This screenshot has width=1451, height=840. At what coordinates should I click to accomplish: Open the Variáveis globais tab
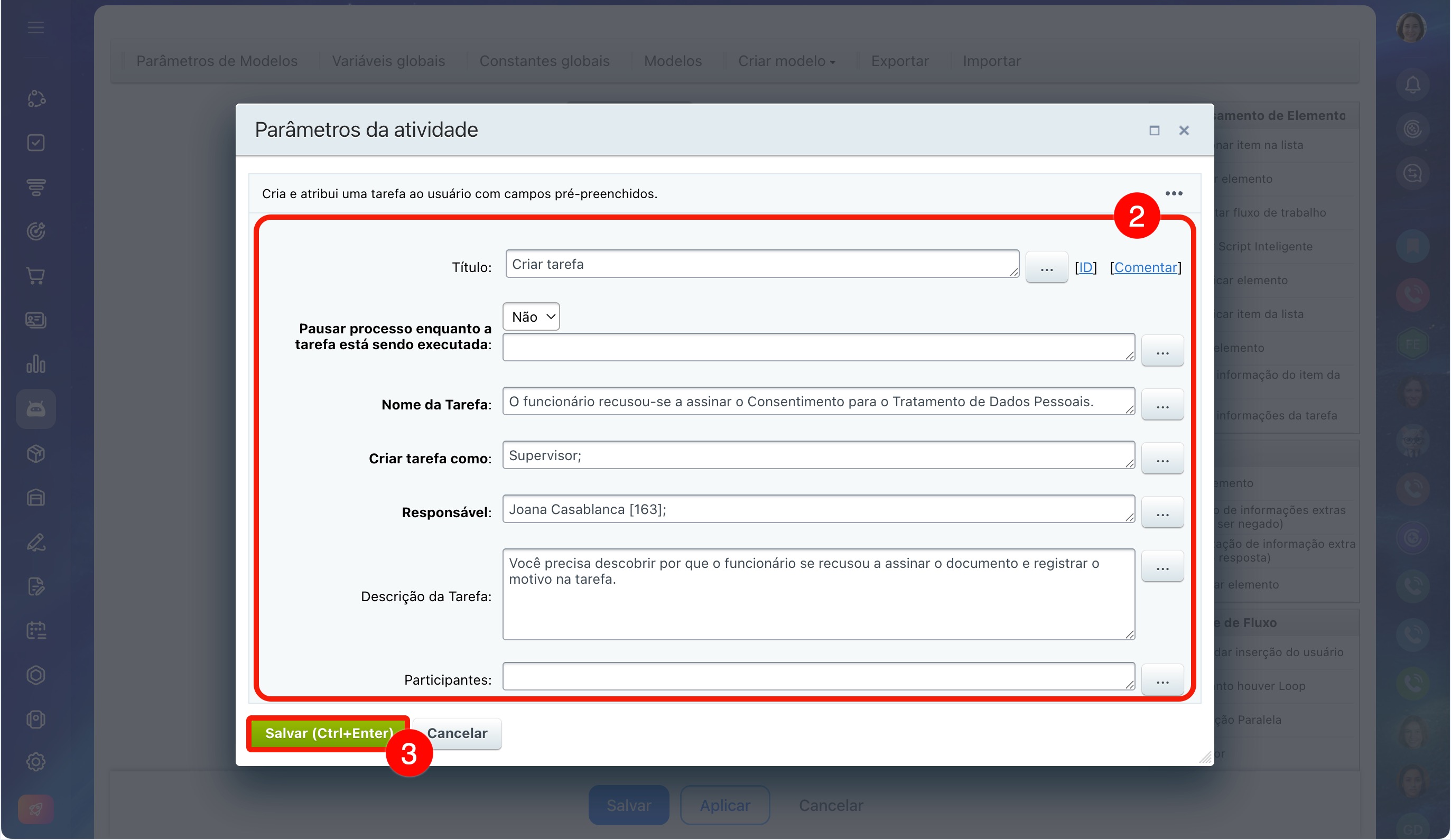click(388, 61)
